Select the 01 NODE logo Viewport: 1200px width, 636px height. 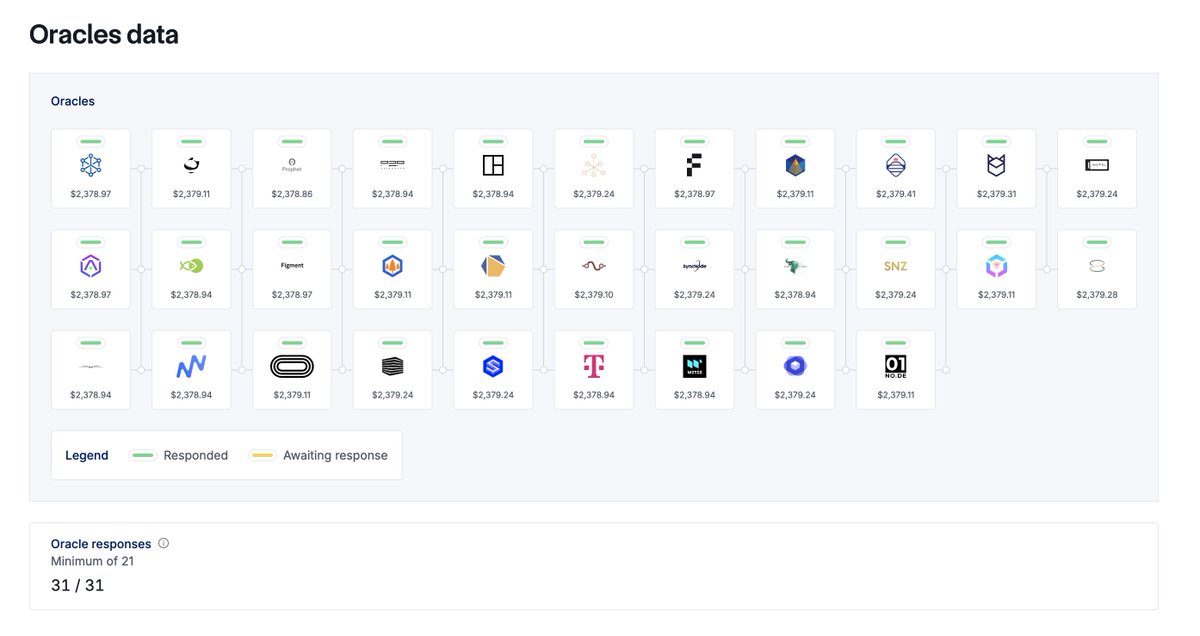pyautogui.click(x=895, y=367)
